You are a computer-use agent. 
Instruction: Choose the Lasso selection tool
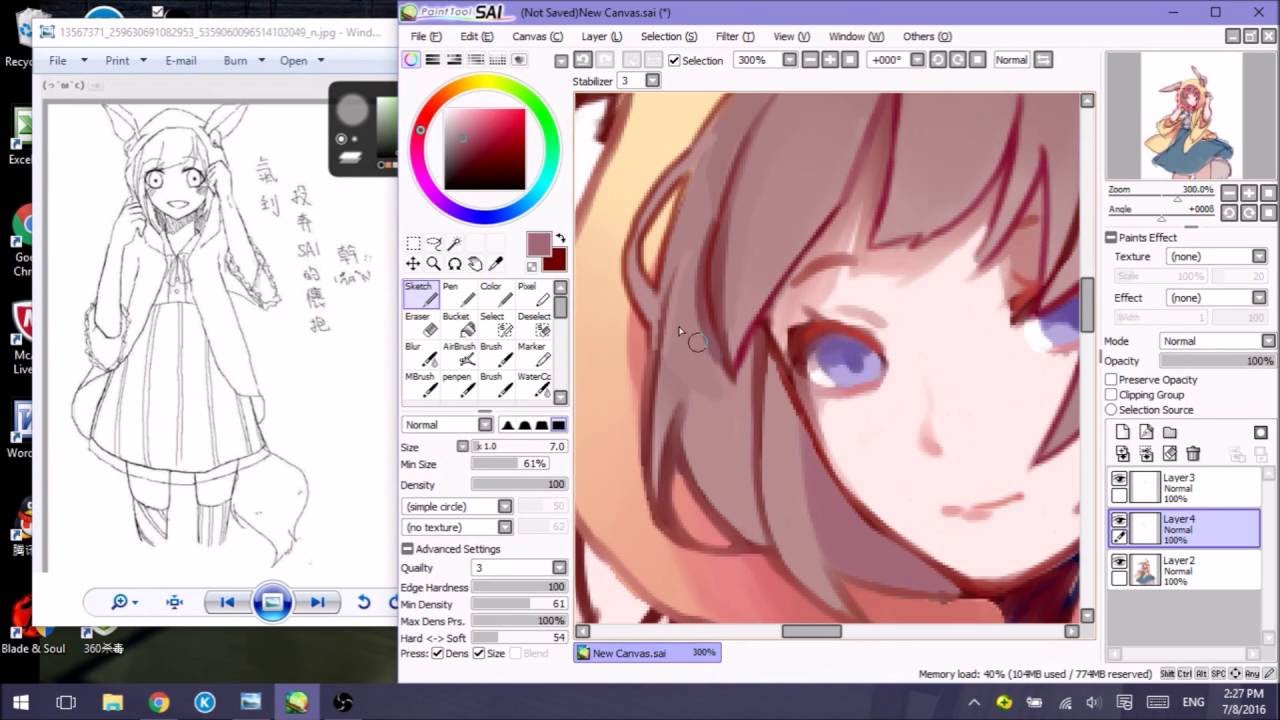pos(434,243)
